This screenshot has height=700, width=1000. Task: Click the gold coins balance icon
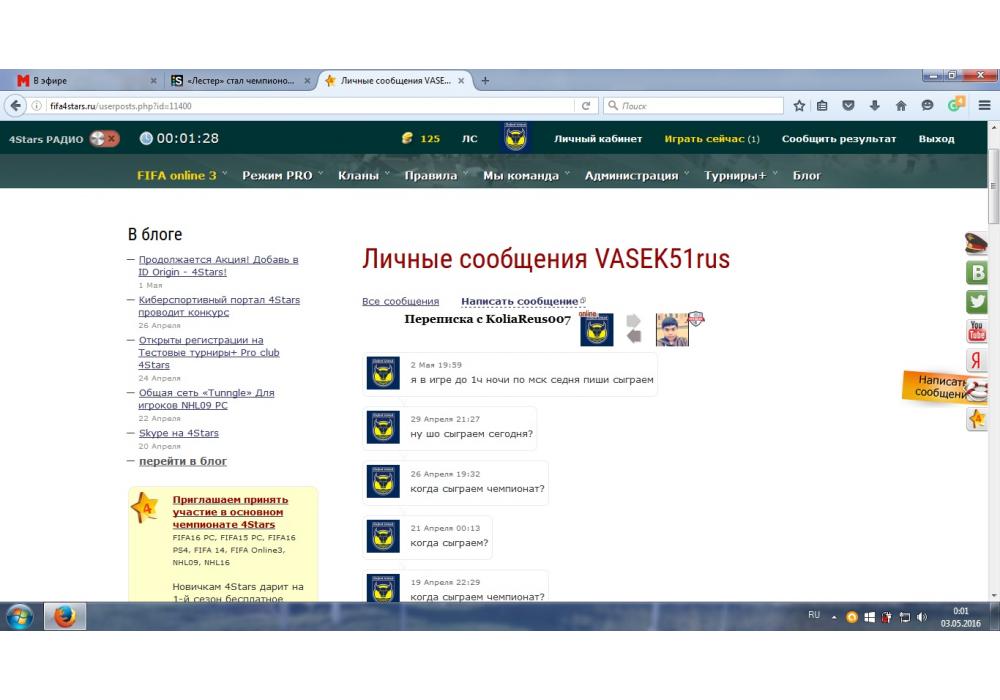click(406, 139)
